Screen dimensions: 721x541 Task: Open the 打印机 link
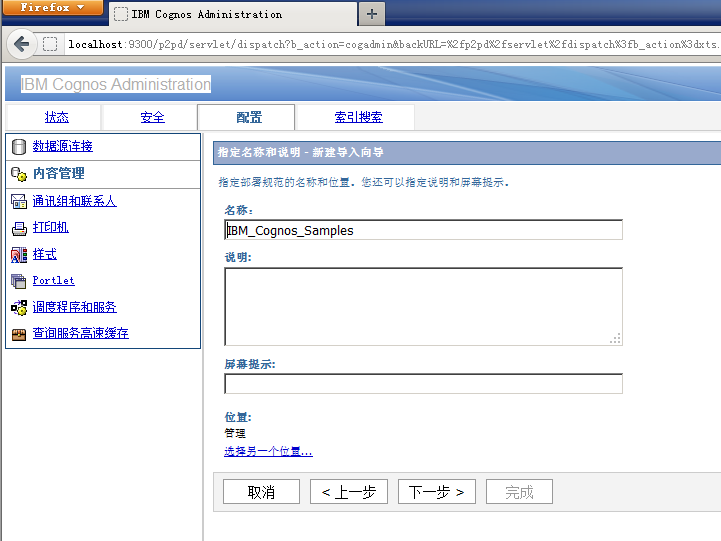pos(51,228)
